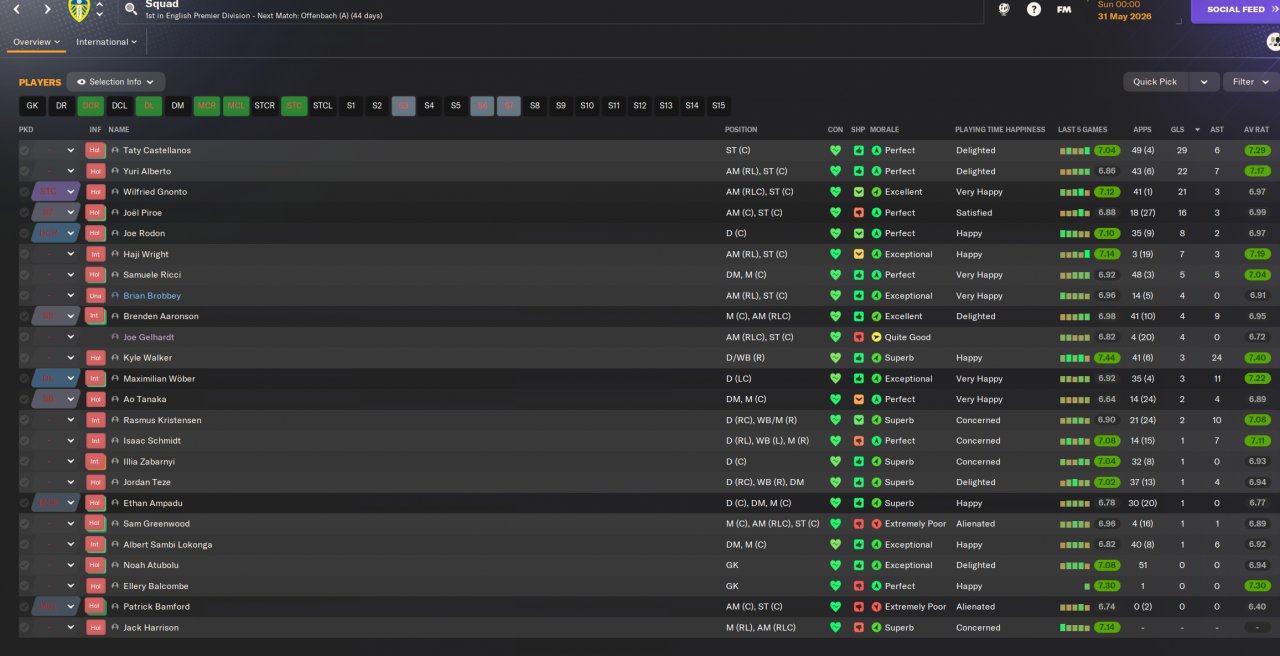Expand Quick Pick dropdown arrow
The height and width of the screenshot is (656, 1280).
(1204, 82)
